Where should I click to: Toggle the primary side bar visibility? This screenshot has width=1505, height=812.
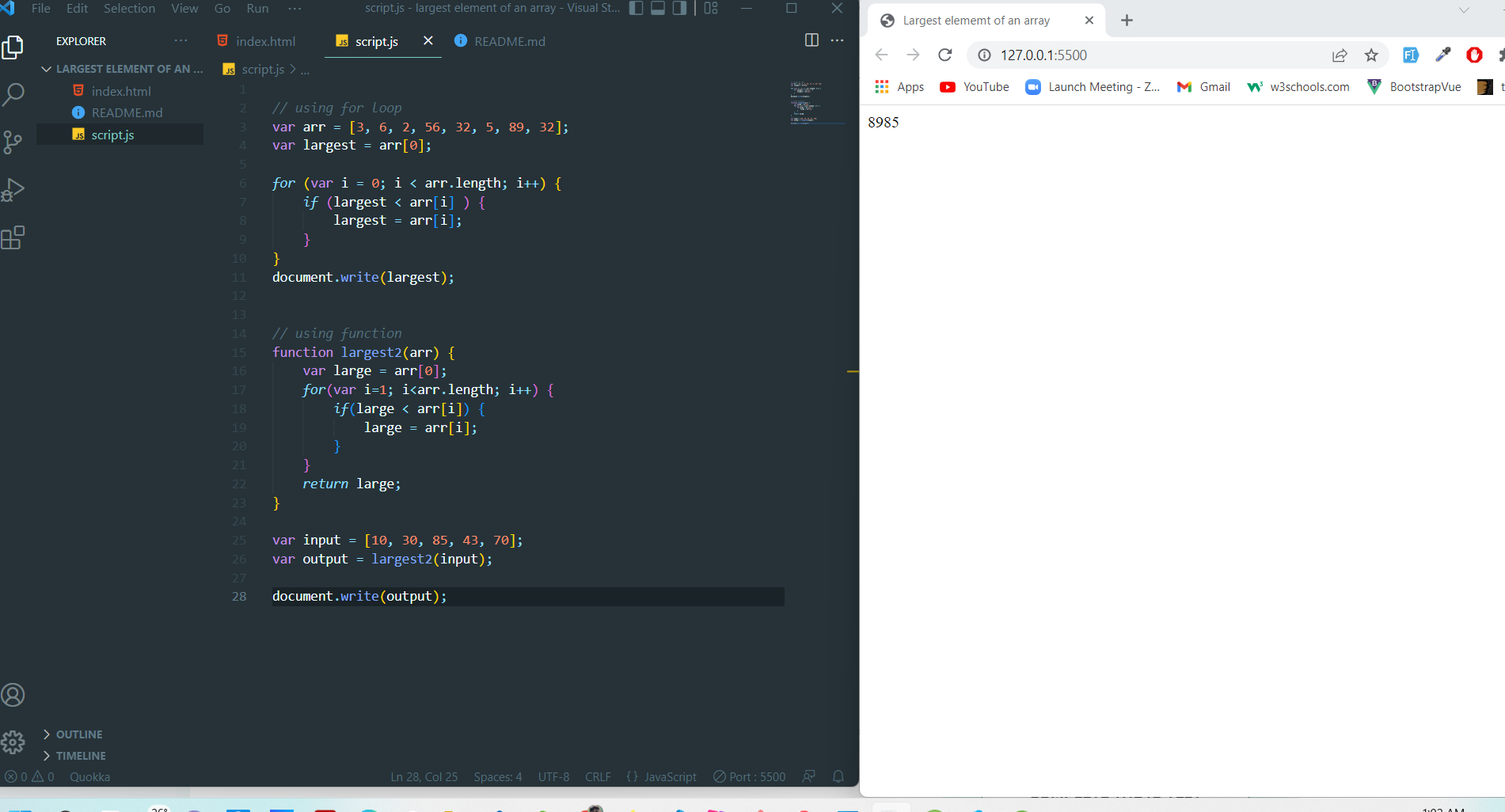[636, 8]
